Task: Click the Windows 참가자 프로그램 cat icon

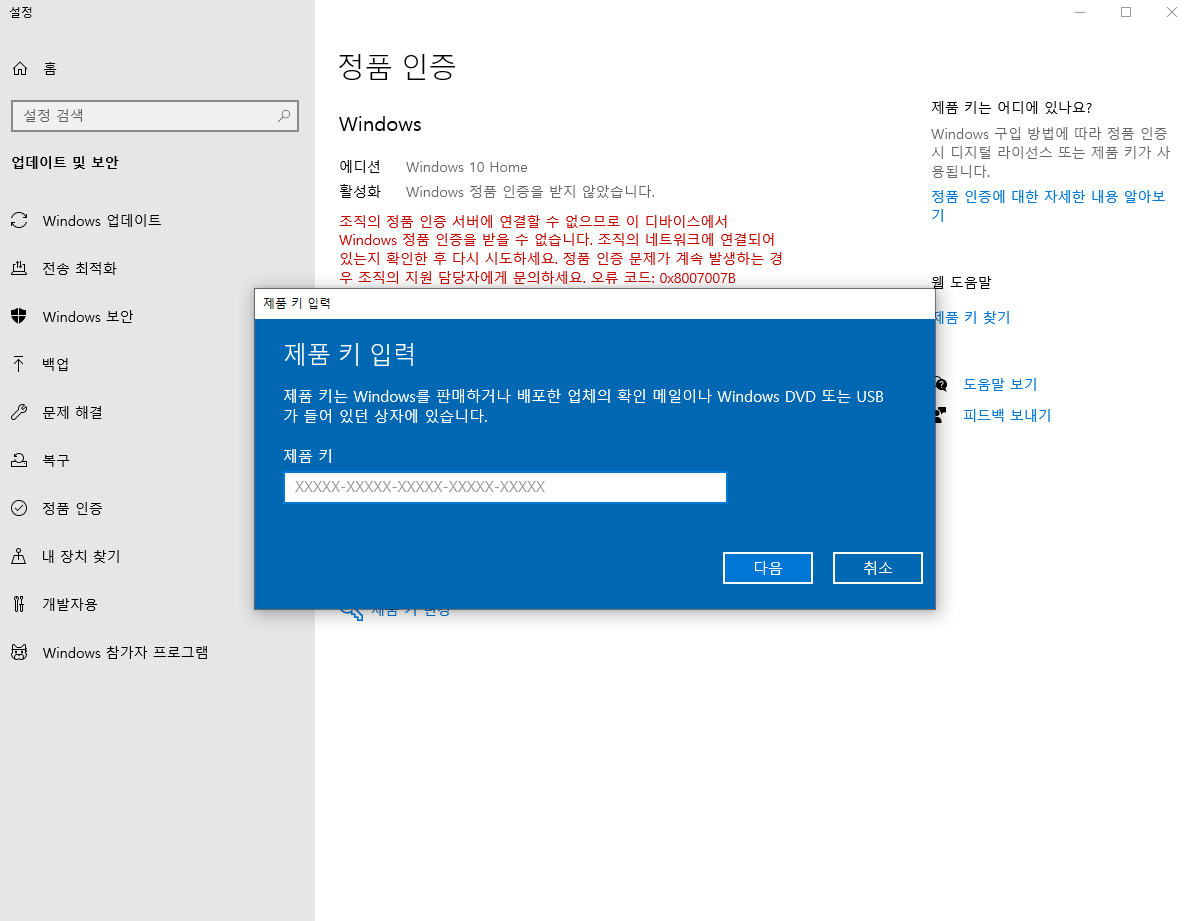Action: (19, 653)
